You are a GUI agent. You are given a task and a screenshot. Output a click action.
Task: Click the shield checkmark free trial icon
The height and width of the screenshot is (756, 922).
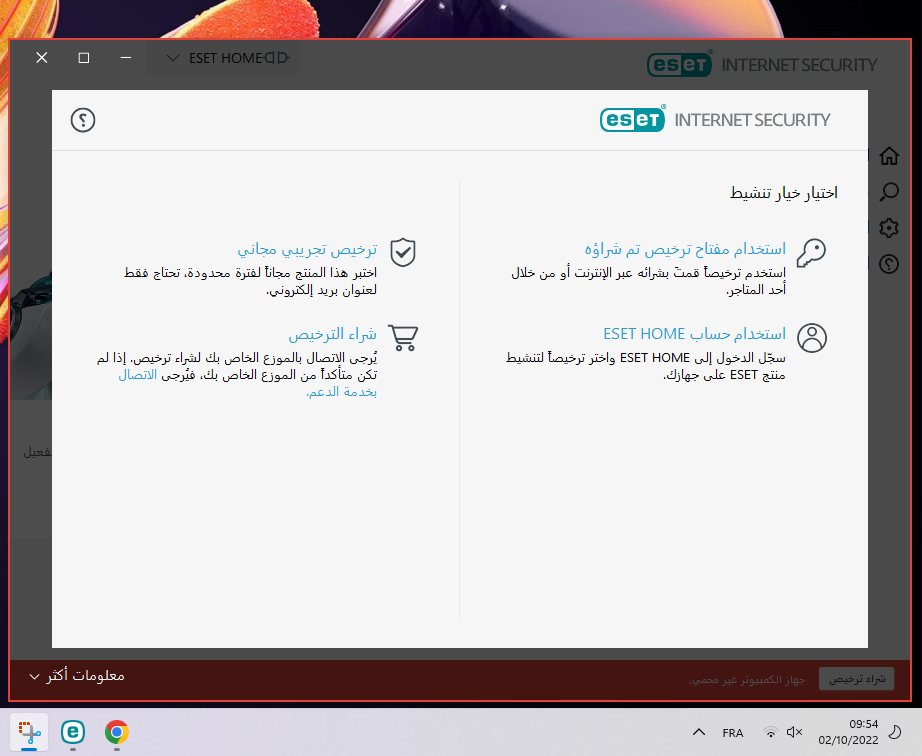tap(403, 252)
